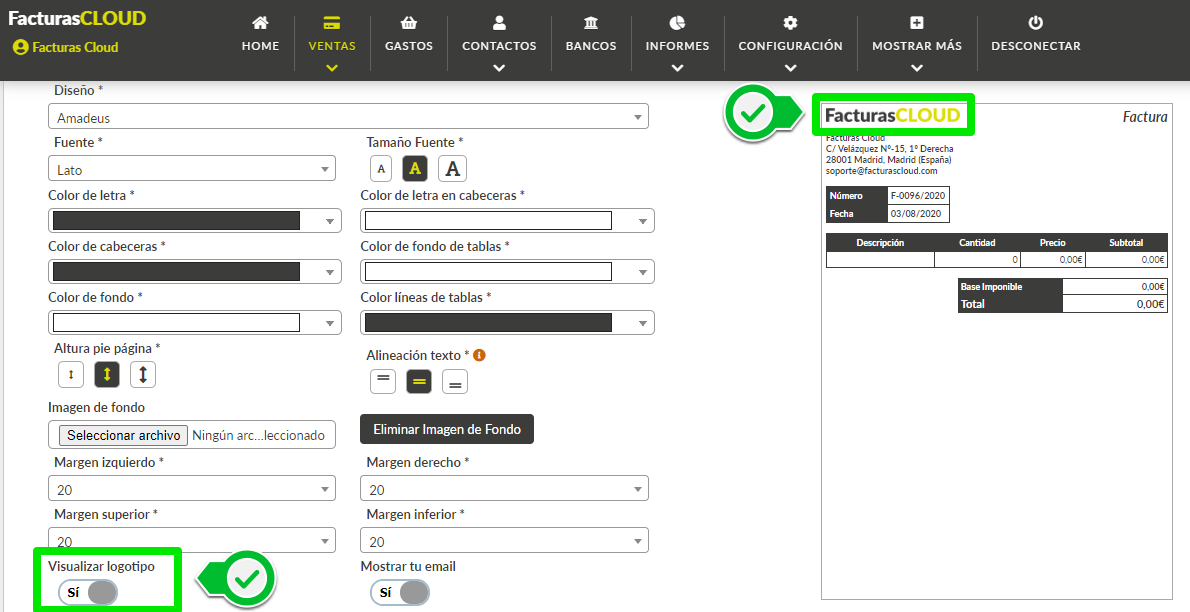
Task: Click the Seleccionar archivo button
Action: pos(123,435)
